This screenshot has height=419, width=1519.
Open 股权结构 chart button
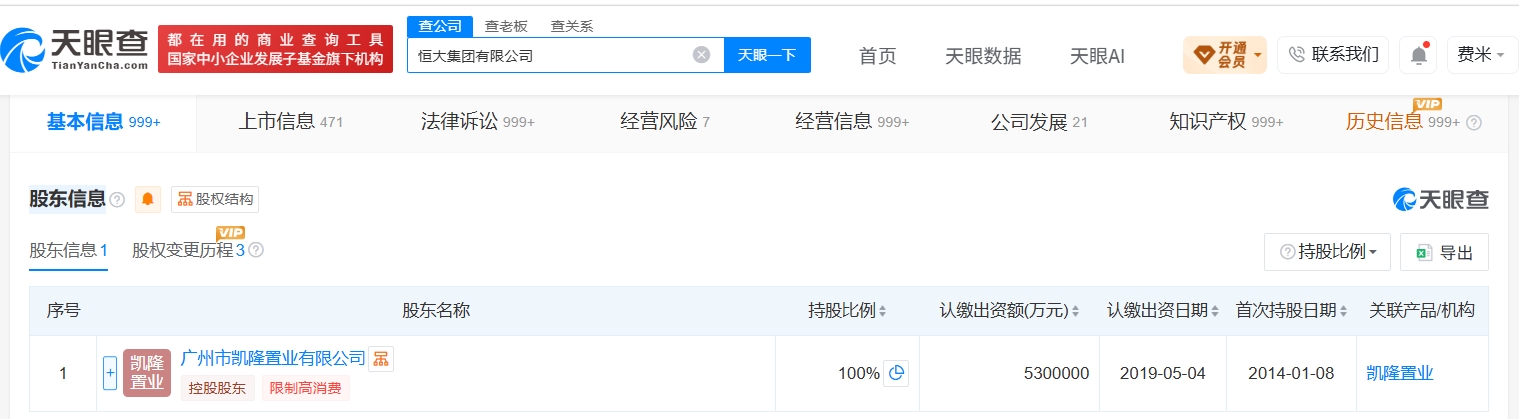215,199
